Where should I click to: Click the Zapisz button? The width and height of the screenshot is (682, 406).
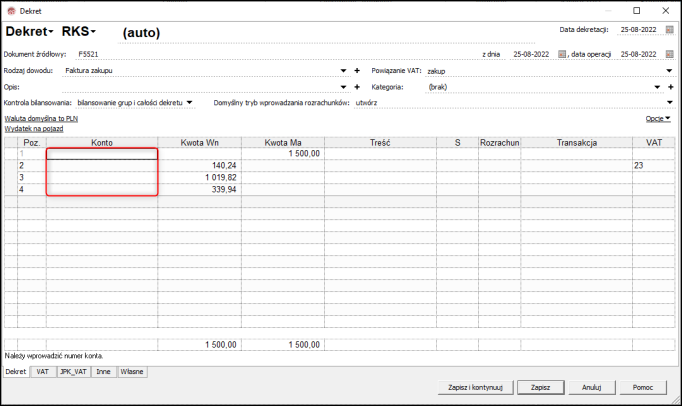tap(541, 387)
